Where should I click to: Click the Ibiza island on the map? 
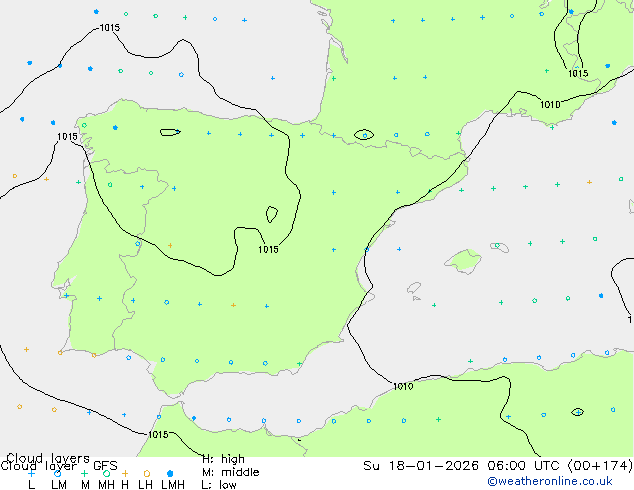click(414, 288)
